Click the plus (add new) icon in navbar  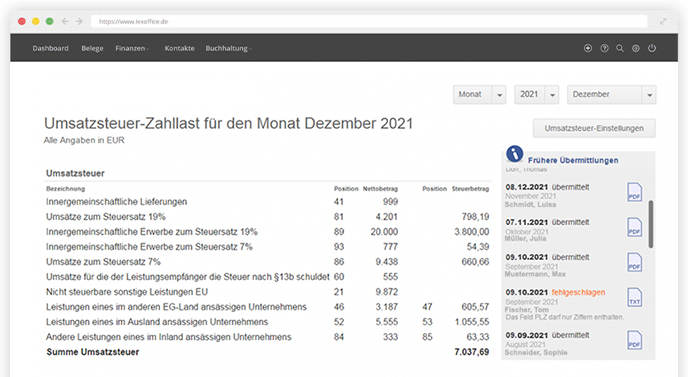588,48
